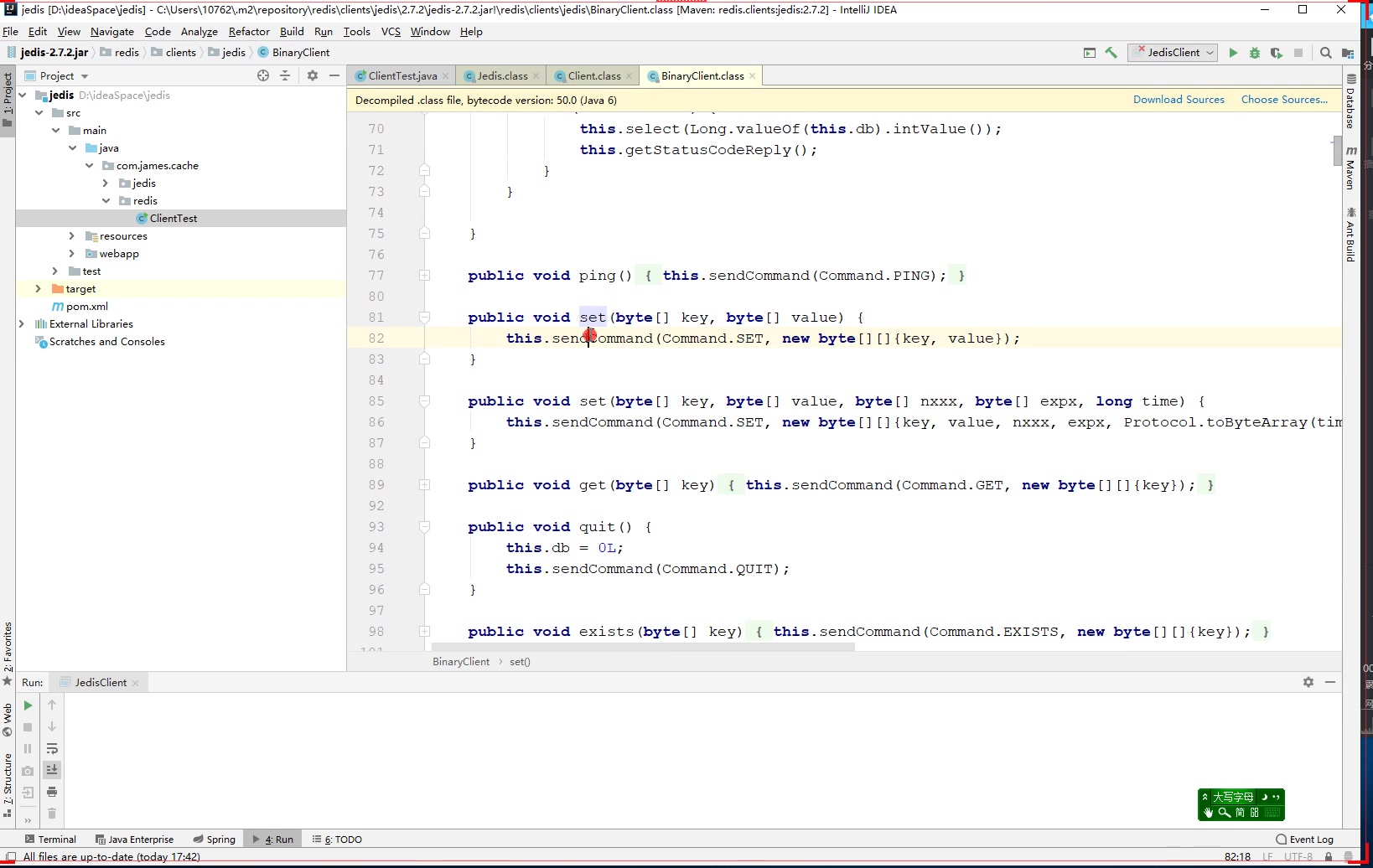Collapse the main folder

click(x=56, y=131)
